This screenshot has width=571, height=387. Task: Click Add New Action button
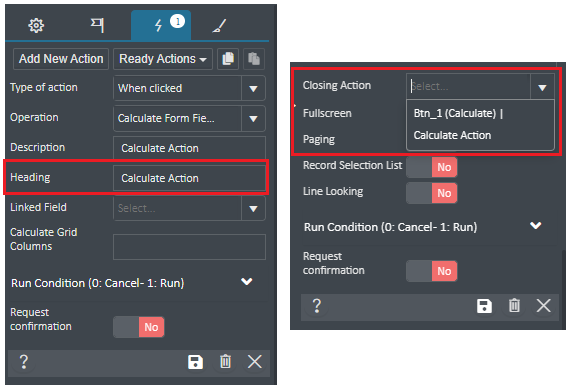[61, 59]
